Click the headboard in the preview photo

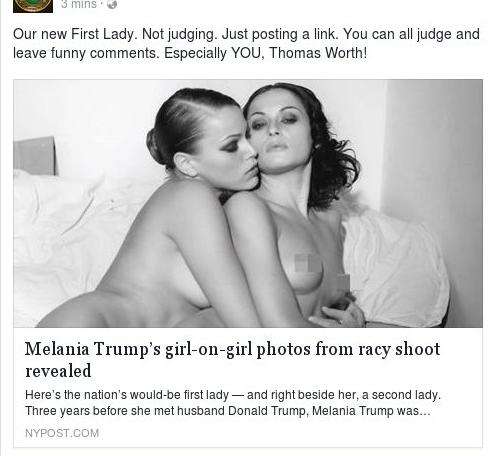34,156
